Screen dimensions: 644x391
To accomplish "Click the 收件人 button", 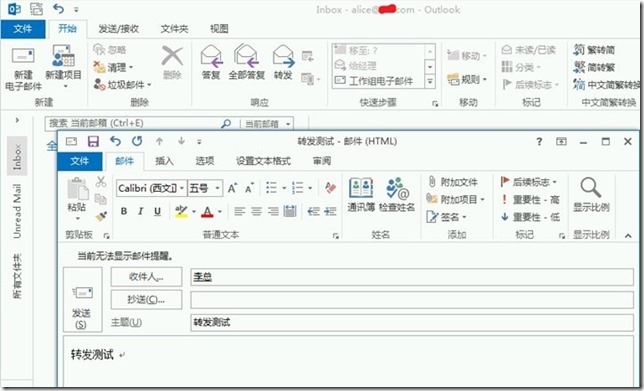I will (x=146, y=277).
